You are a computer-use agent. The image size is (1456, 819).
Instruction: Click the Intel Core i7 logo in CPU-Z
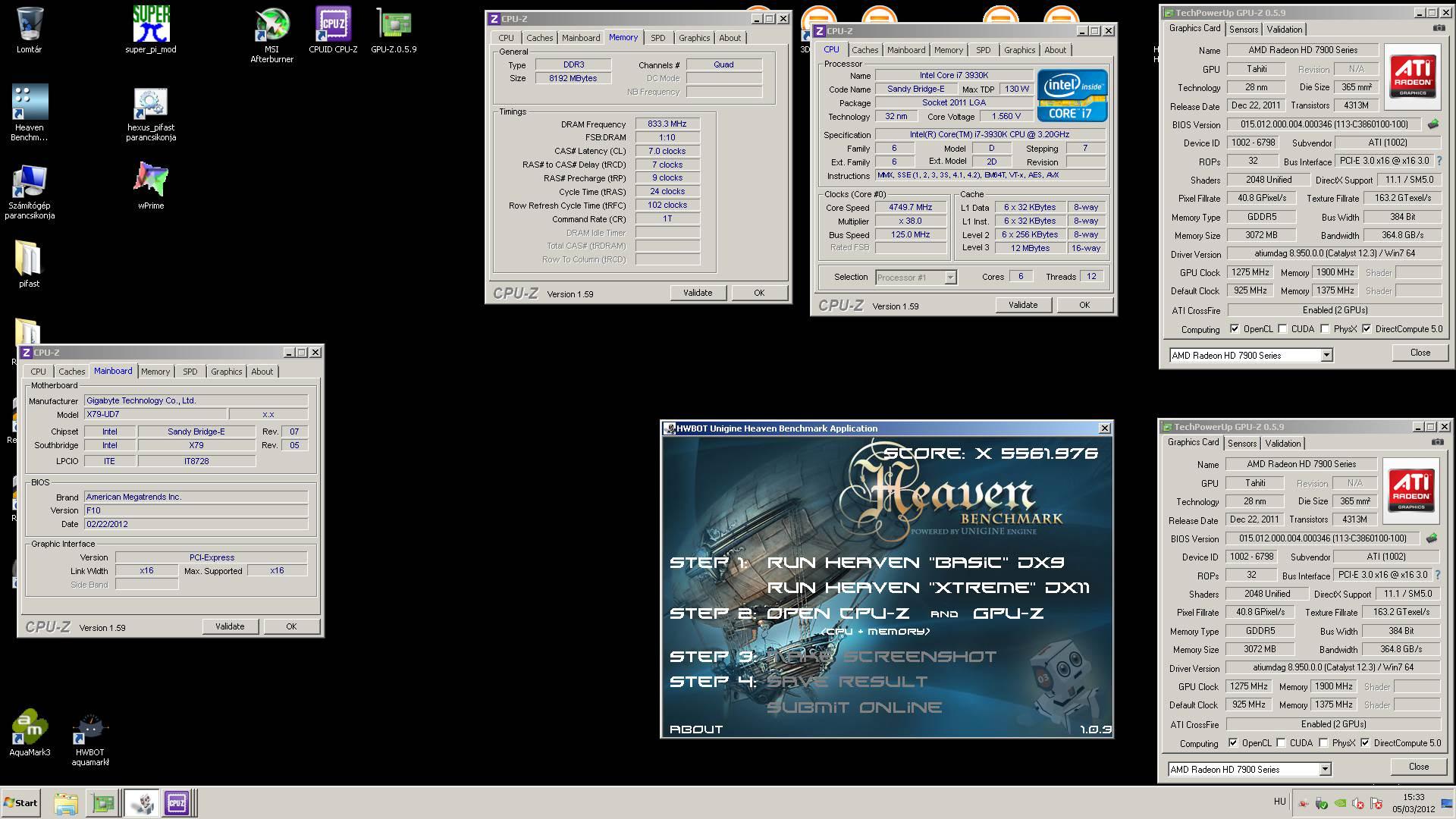[1072, 96]
